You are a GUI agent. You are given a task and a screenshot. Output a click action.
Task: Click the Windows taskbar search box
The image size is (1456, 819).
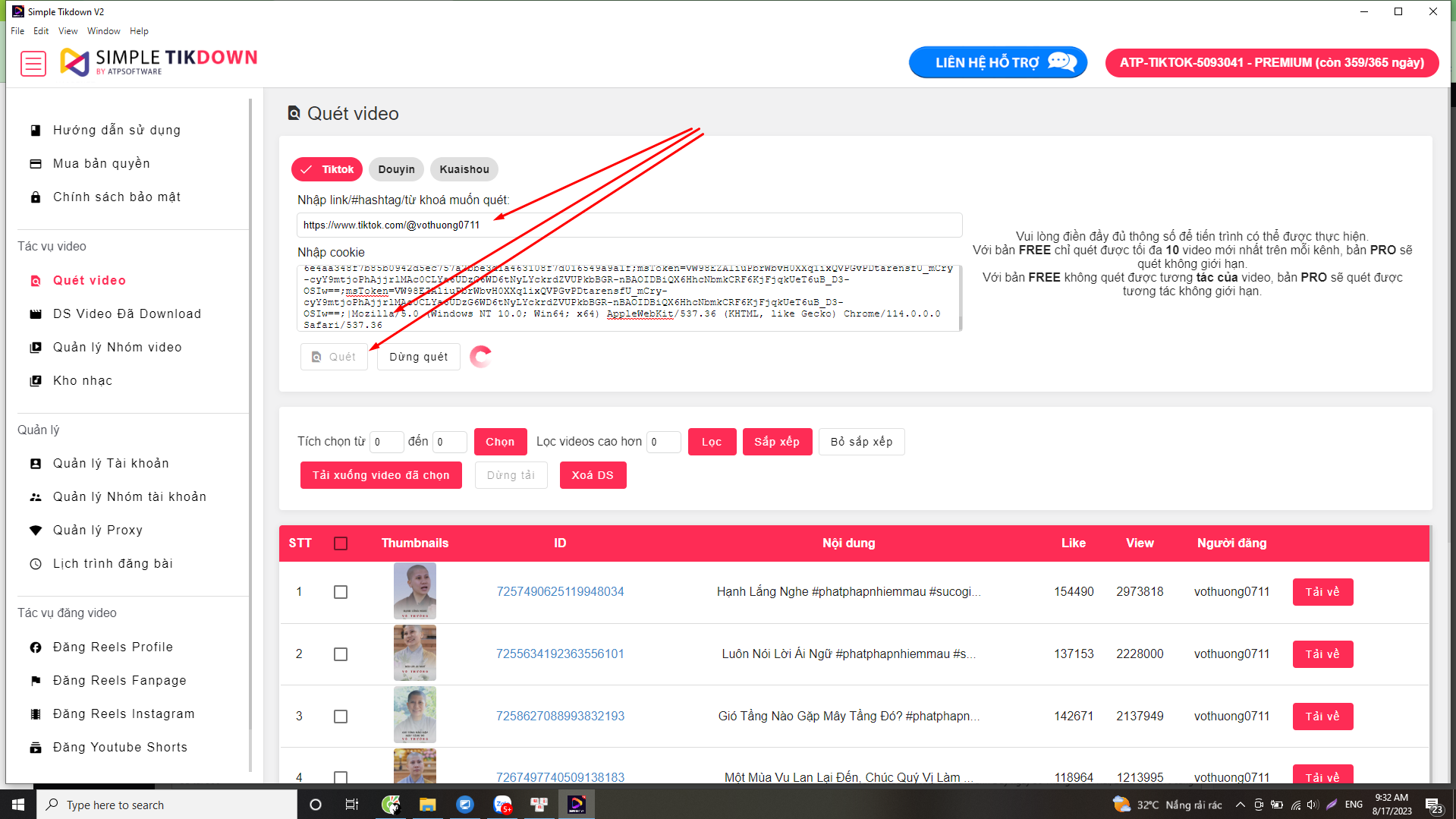coord(167,805)
